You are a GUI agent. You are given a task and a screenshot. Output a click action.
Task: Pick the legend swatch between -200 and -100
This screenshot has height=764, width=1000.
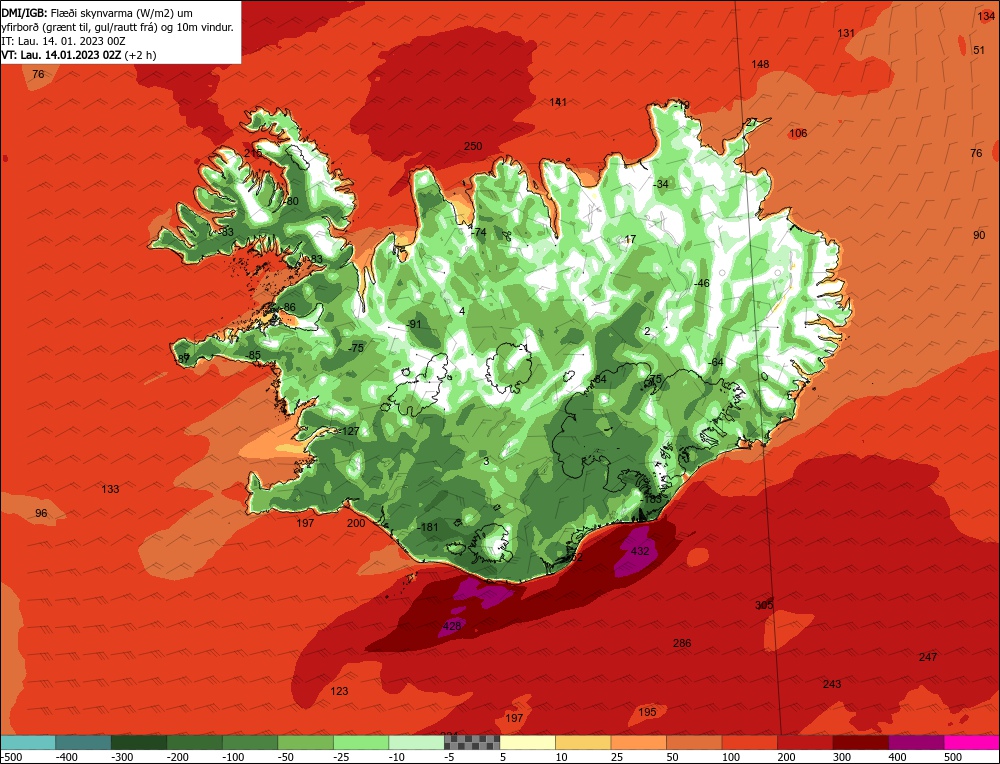(195, 742)
